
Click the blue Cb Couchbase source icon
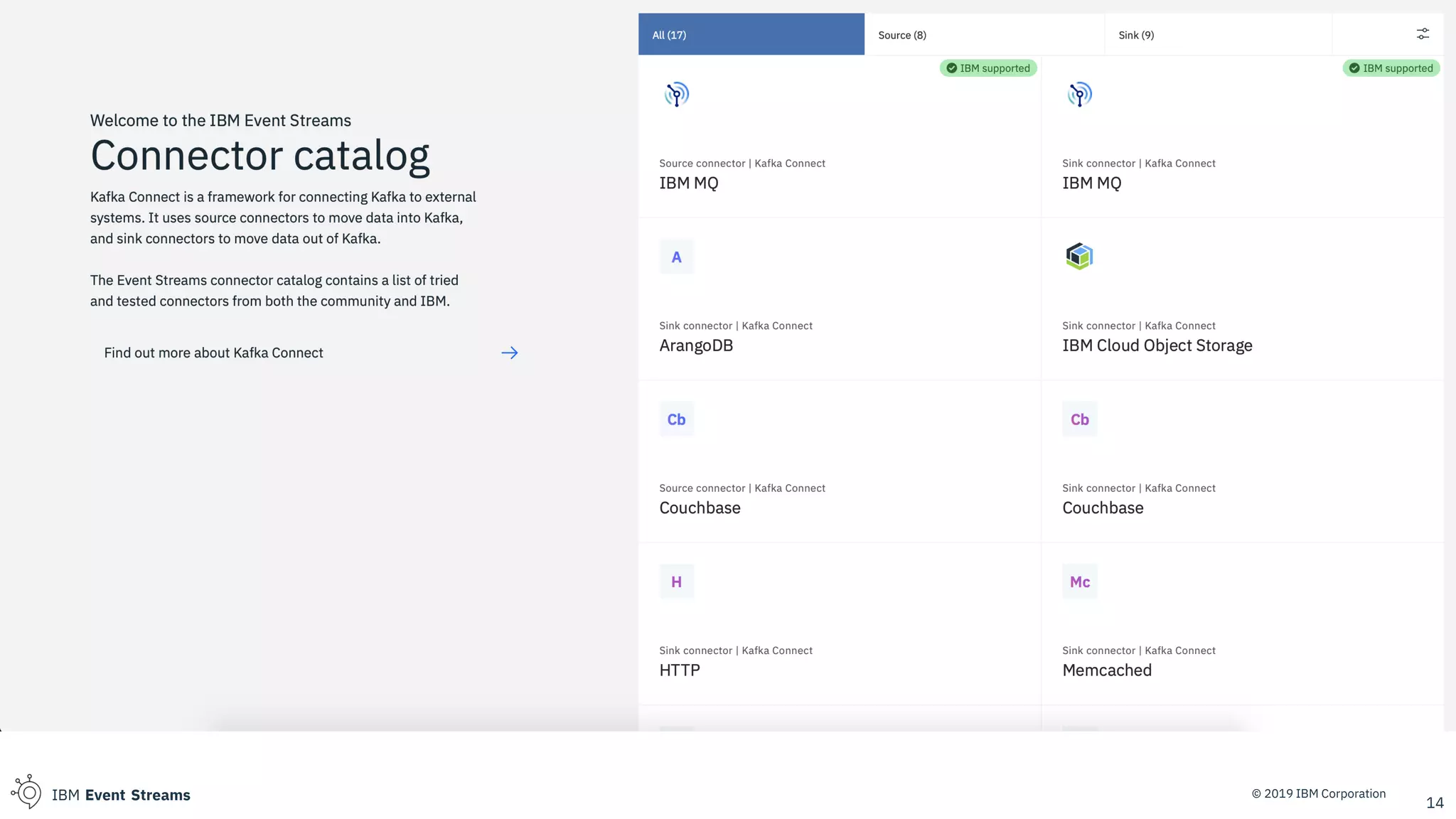click(676, 419)
